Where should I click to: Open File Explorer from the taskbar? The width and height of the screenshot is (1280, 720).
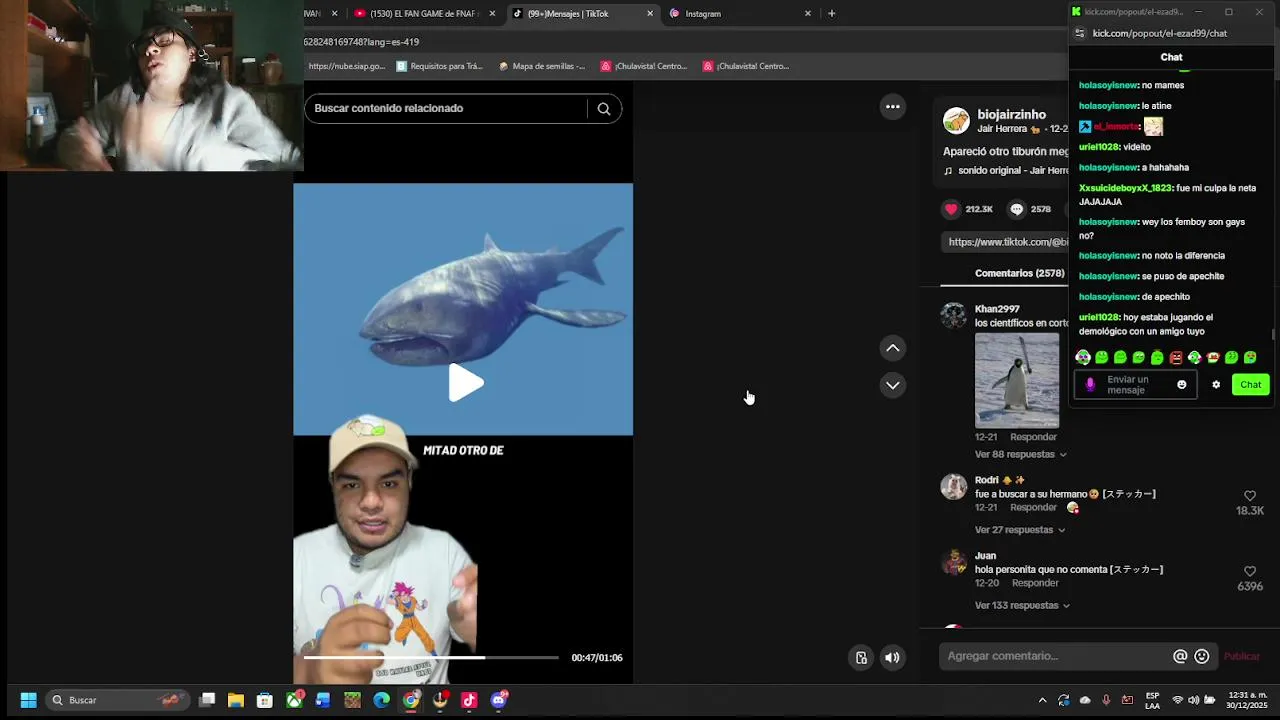tap(235, 700)
